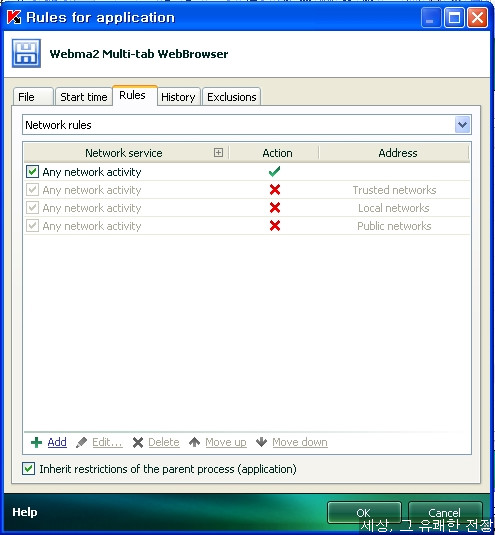Click the up arrow Move up icon
The image size is (495, 535).
tap(194, 442)
